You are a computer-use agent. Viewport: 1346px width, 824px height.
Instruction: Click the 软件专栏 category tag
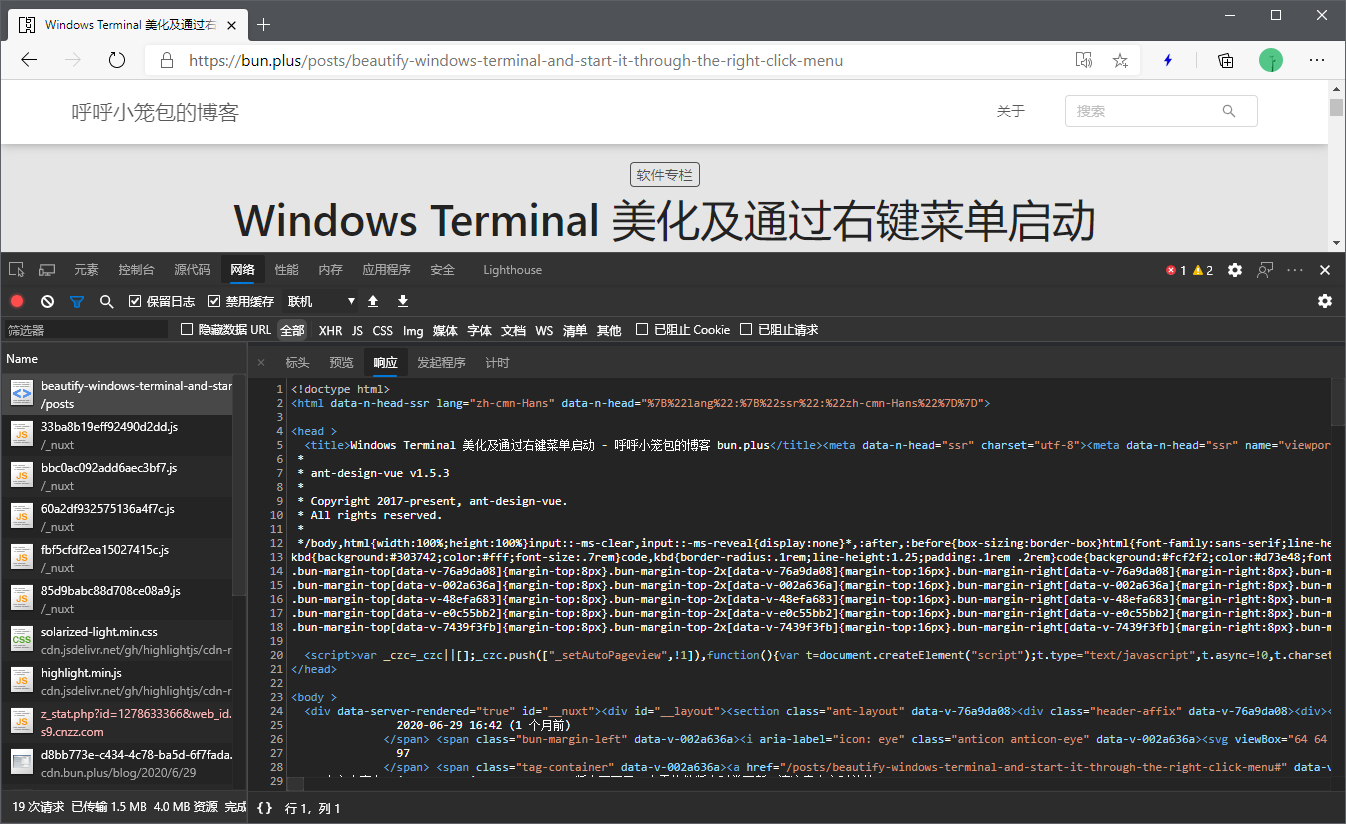pos(665,175)
